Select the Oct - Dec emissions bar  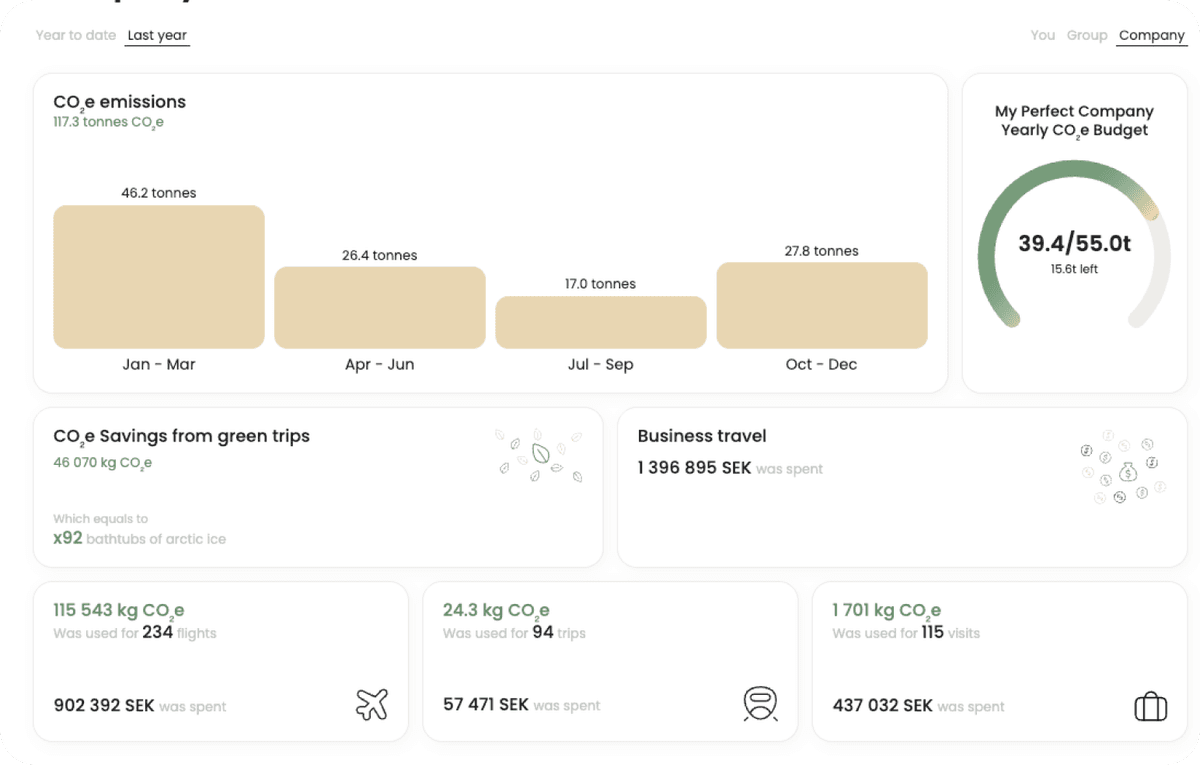(822, 305)
